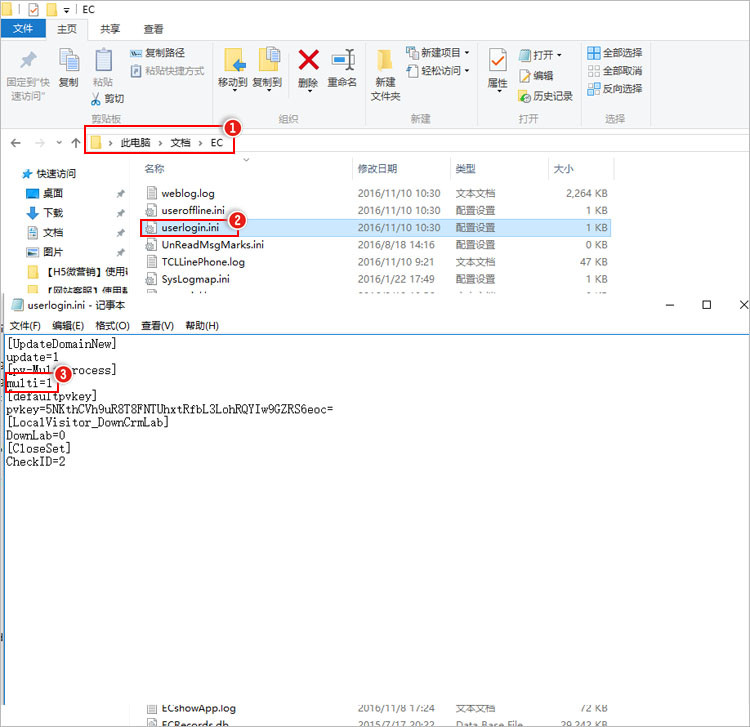Click Select none (全部取消)
Image resolution: width=750 pixels, height=727 pixels.
[x=615, y=71]
